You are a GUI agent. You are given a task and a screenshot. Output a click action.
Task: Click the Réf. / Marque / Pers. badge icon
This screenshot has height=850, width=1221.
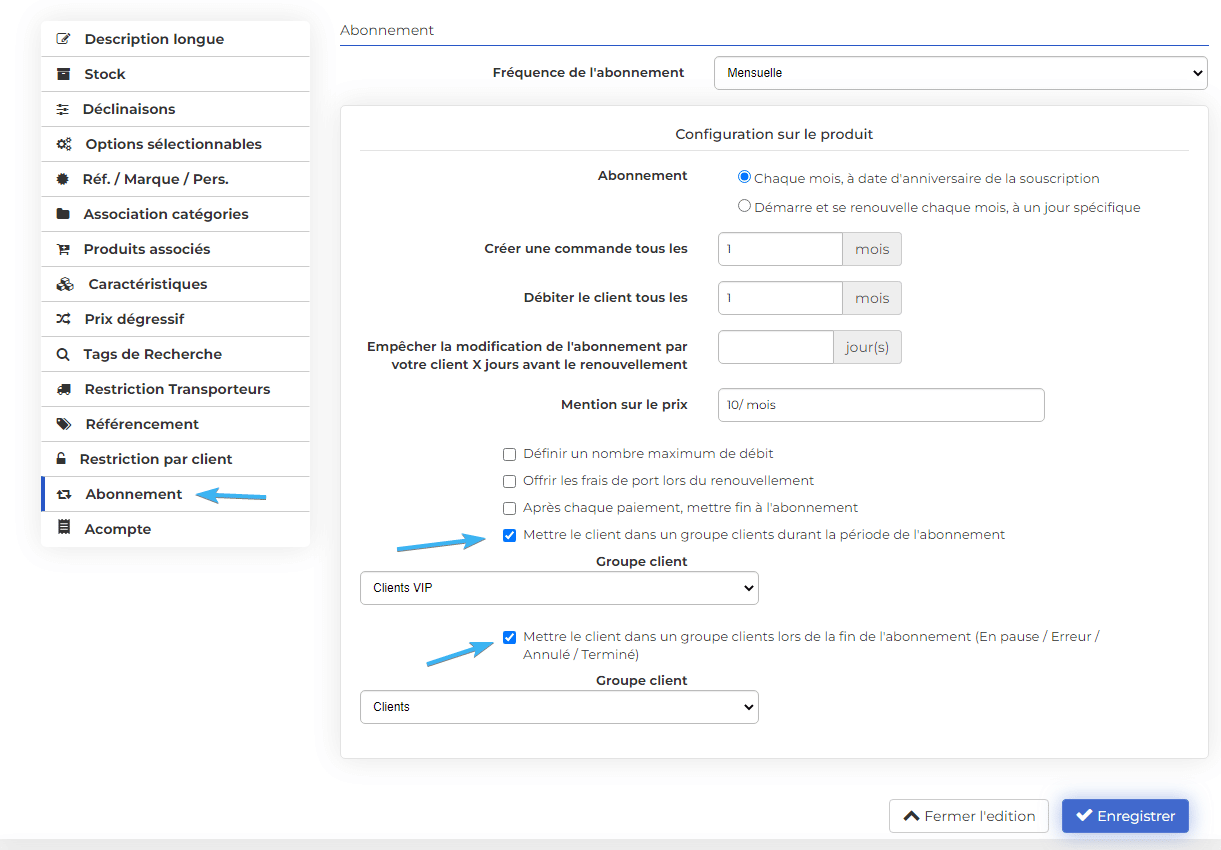(63, 179)
